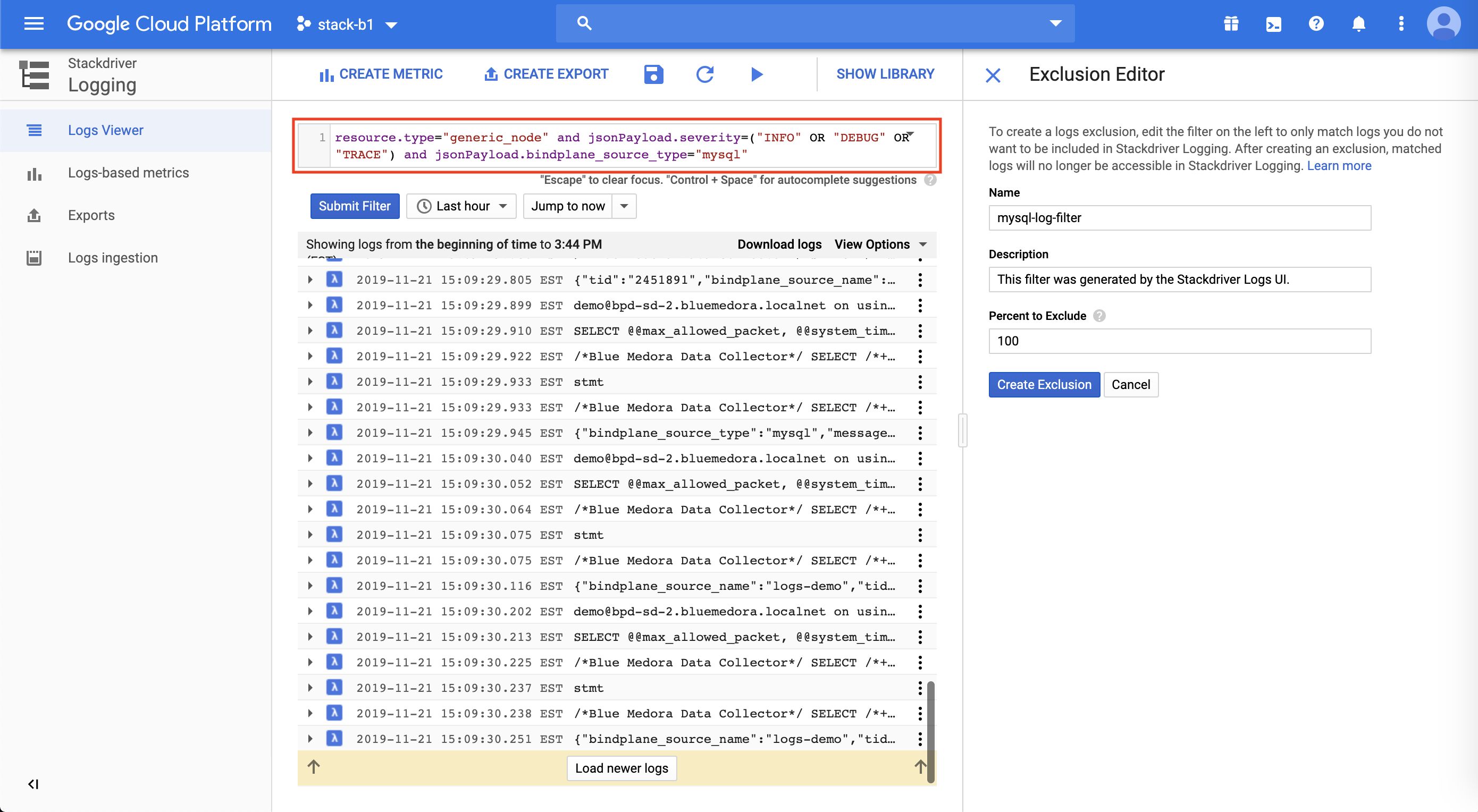The height and width of the screenshot is (812, 1478).
Task: Open notifications bell icon
Action: pyautogui.click(x=1358, y=24)
